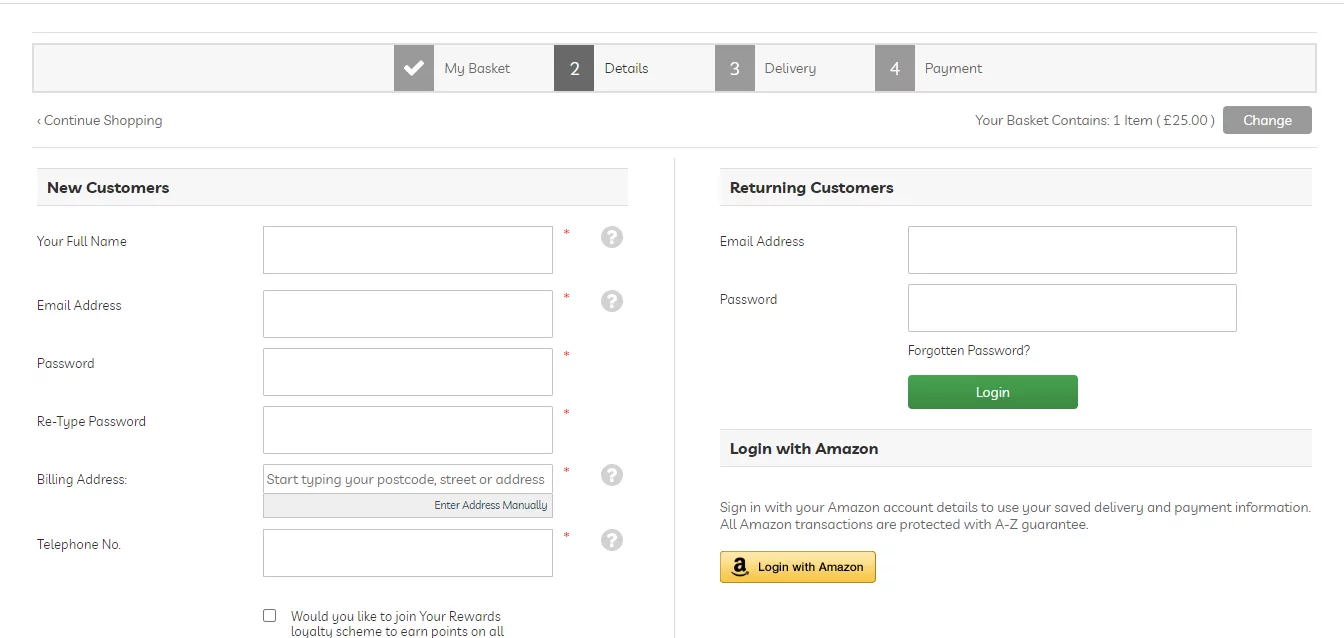Click the Login with Amazon button
1344x638 pixels.
pos(798,567)
